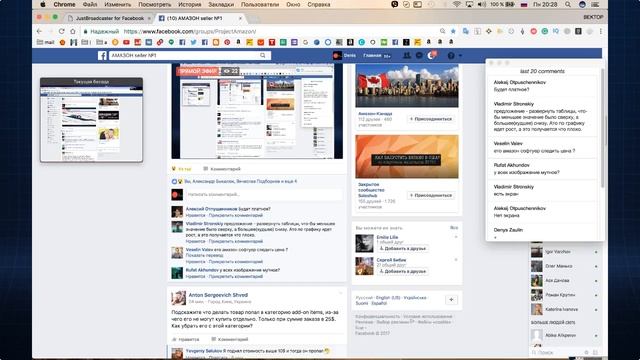The width and height of the screenshot is (640, 360).
Task: Click Комментарий under the live video
Action: pyautogui.click(x=222, y=169)
